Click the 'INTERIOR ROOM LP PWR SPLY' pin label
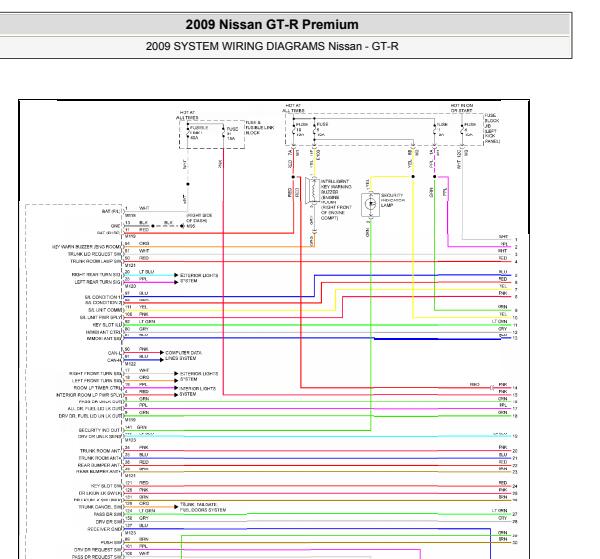600x559 pixels. (x=89, y=395)
